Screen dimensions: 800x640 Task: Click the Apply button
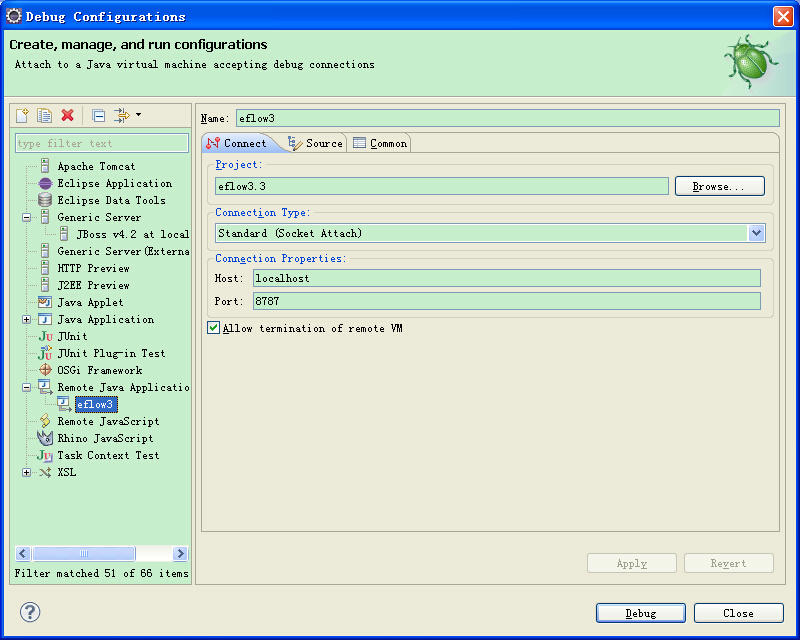point(632,563)
